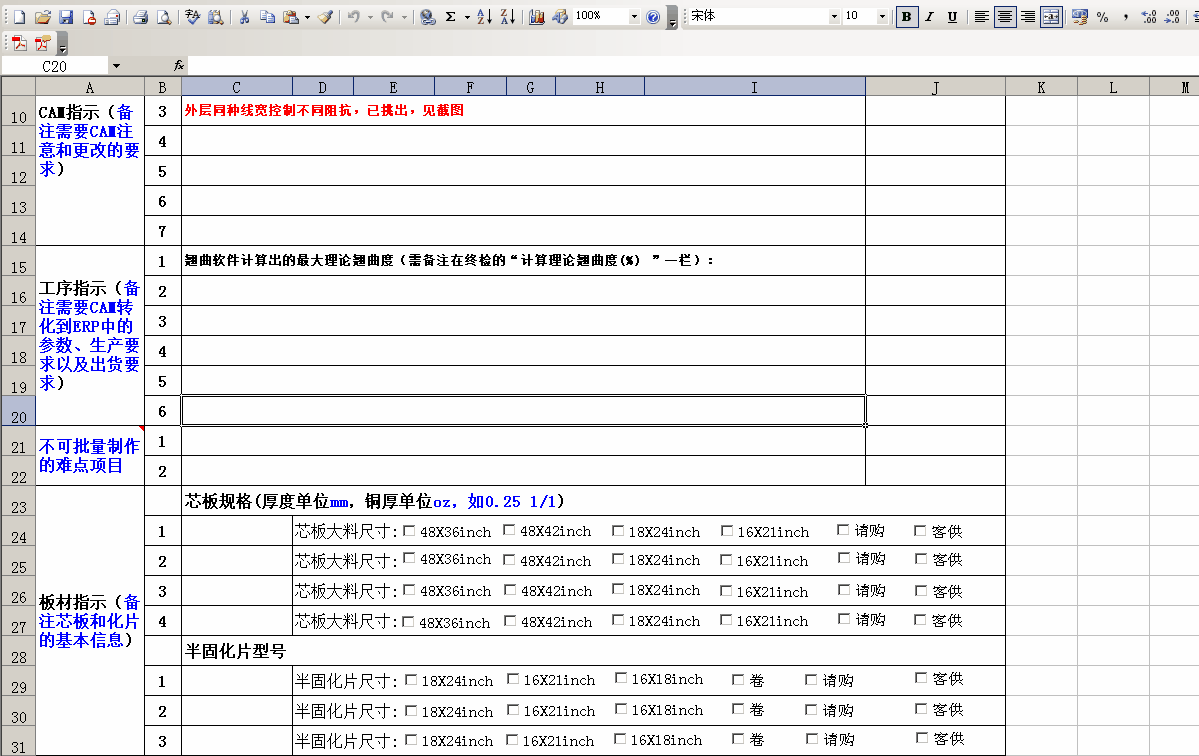Run the spelling check icon
1199x756 pixels.
coord(164,16)
